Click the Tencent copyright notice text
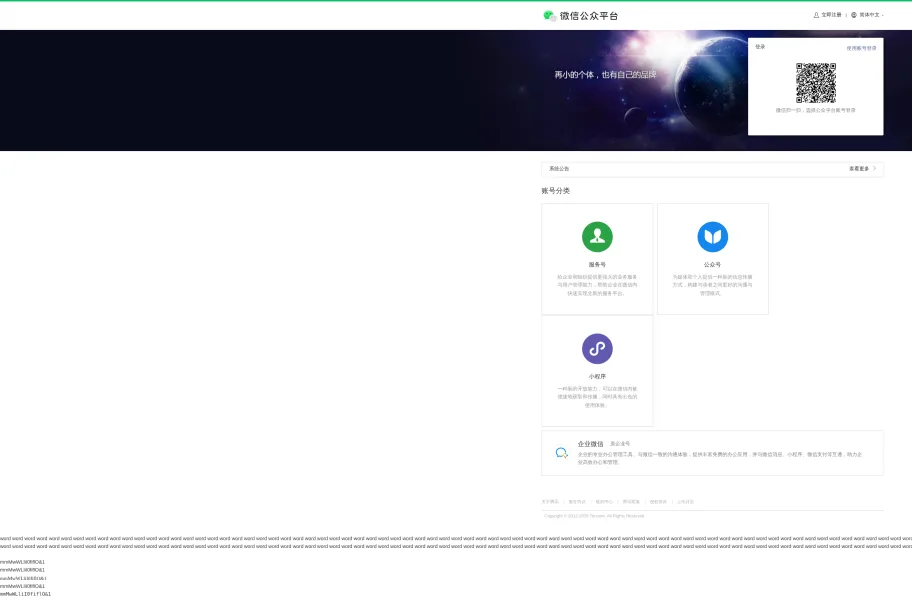The height and width of the screenshot is (600, 912). point(594,516)
